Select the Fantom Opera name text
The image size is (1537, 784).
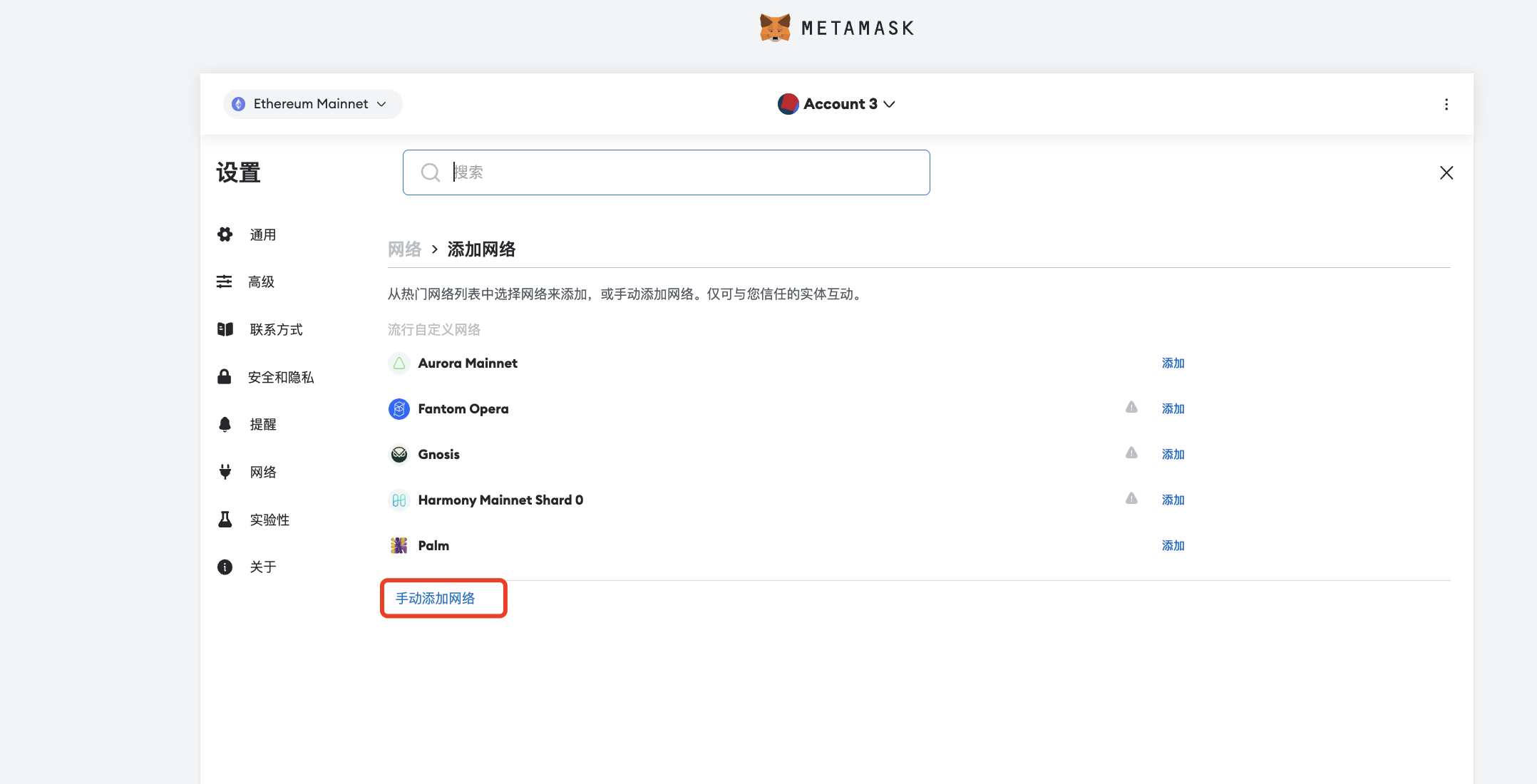[x=463, y=408]
